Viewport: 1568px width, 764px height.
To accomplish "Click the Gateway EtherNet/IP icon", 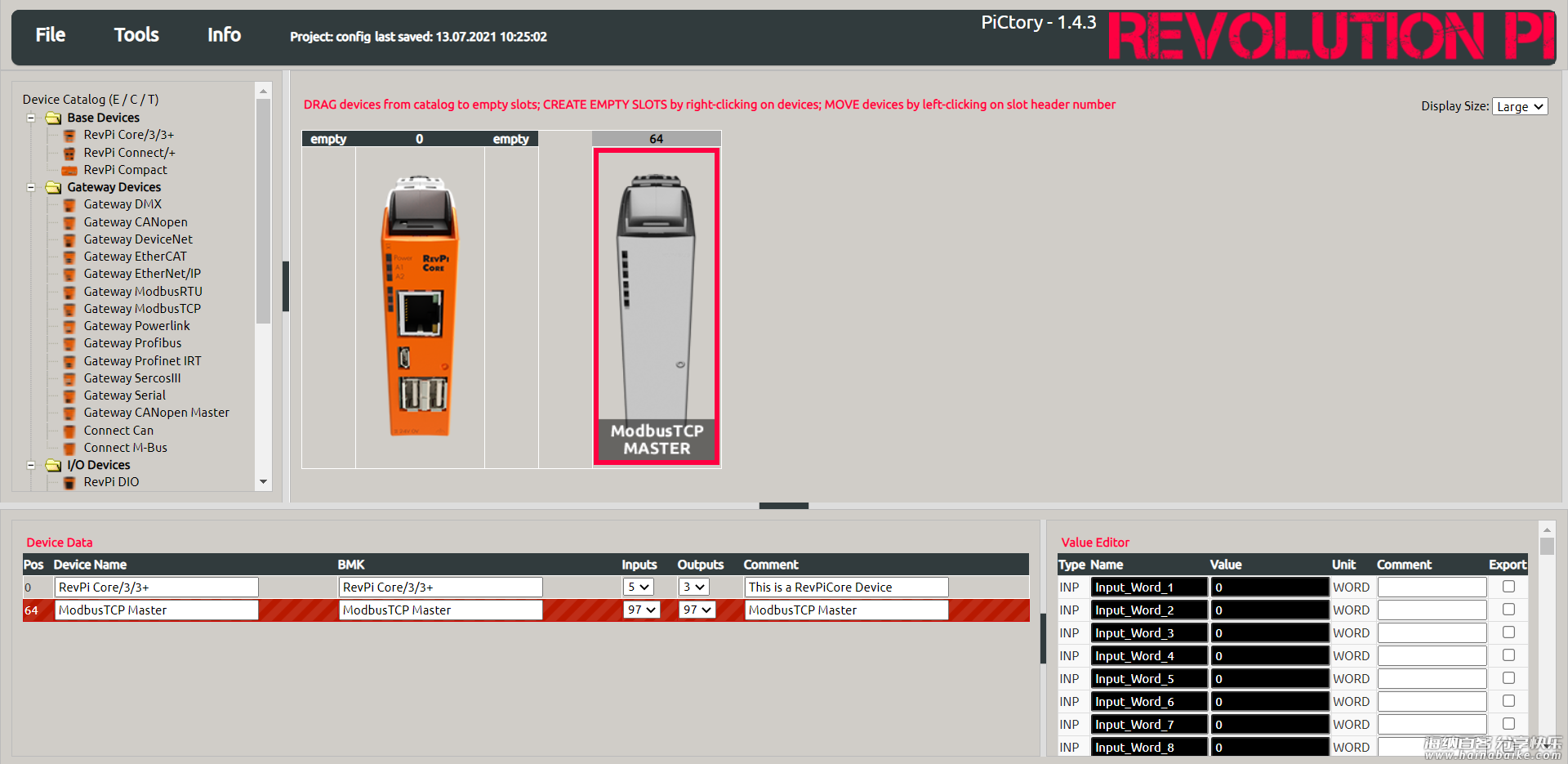I will point(70,275).
